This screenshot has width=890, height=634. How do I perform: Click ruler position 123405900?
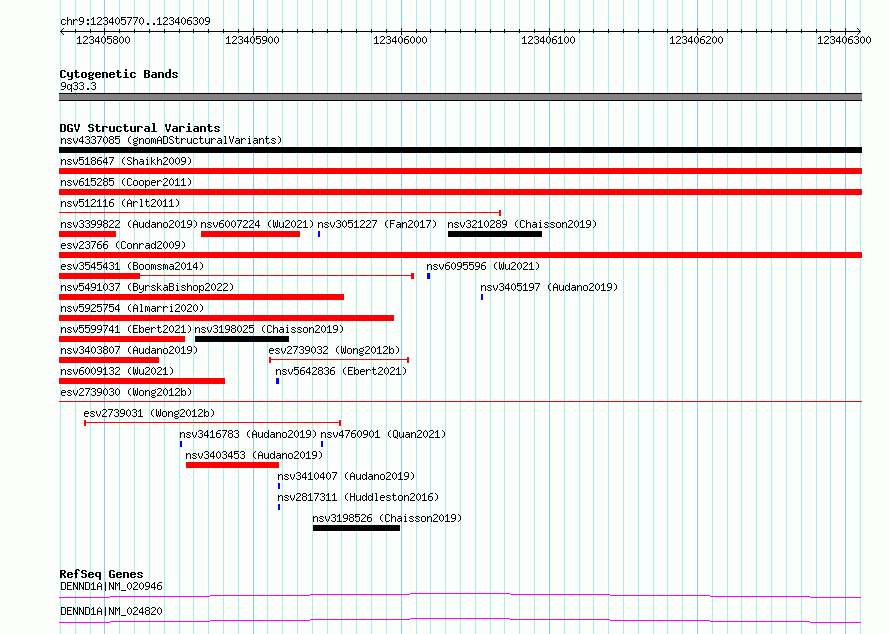point(252,40)
